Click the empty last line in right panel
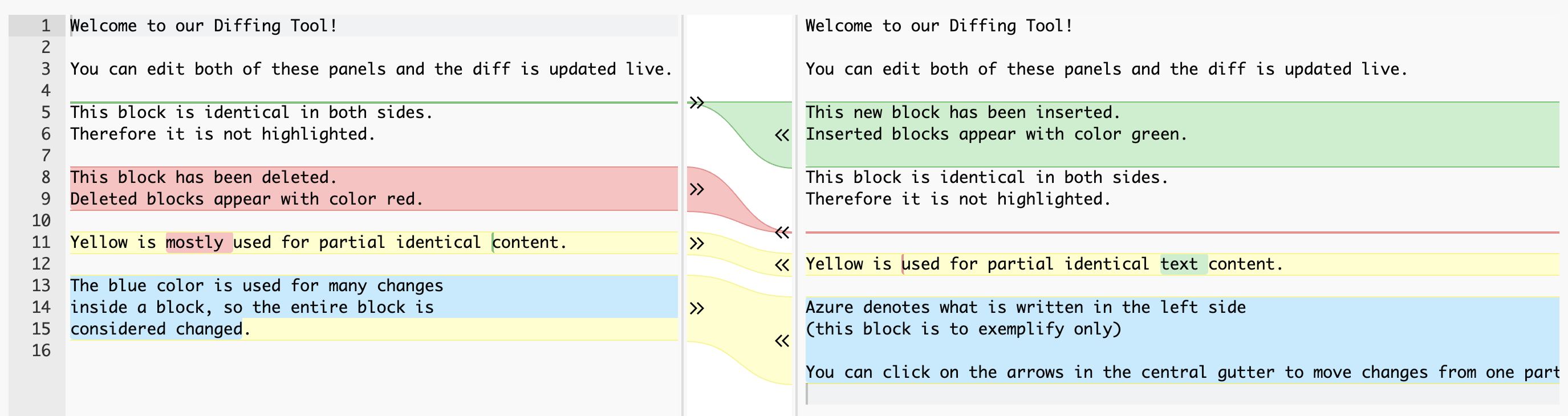Screen dimensions: 1568x416 point(1182,394)
